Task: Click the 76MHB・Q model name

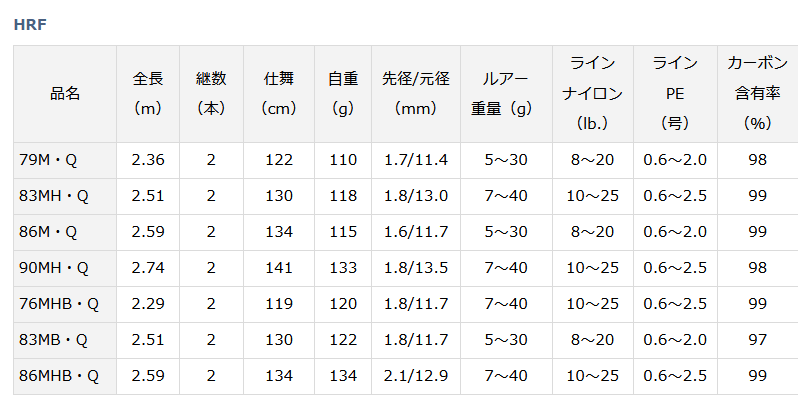Action: 65,304
